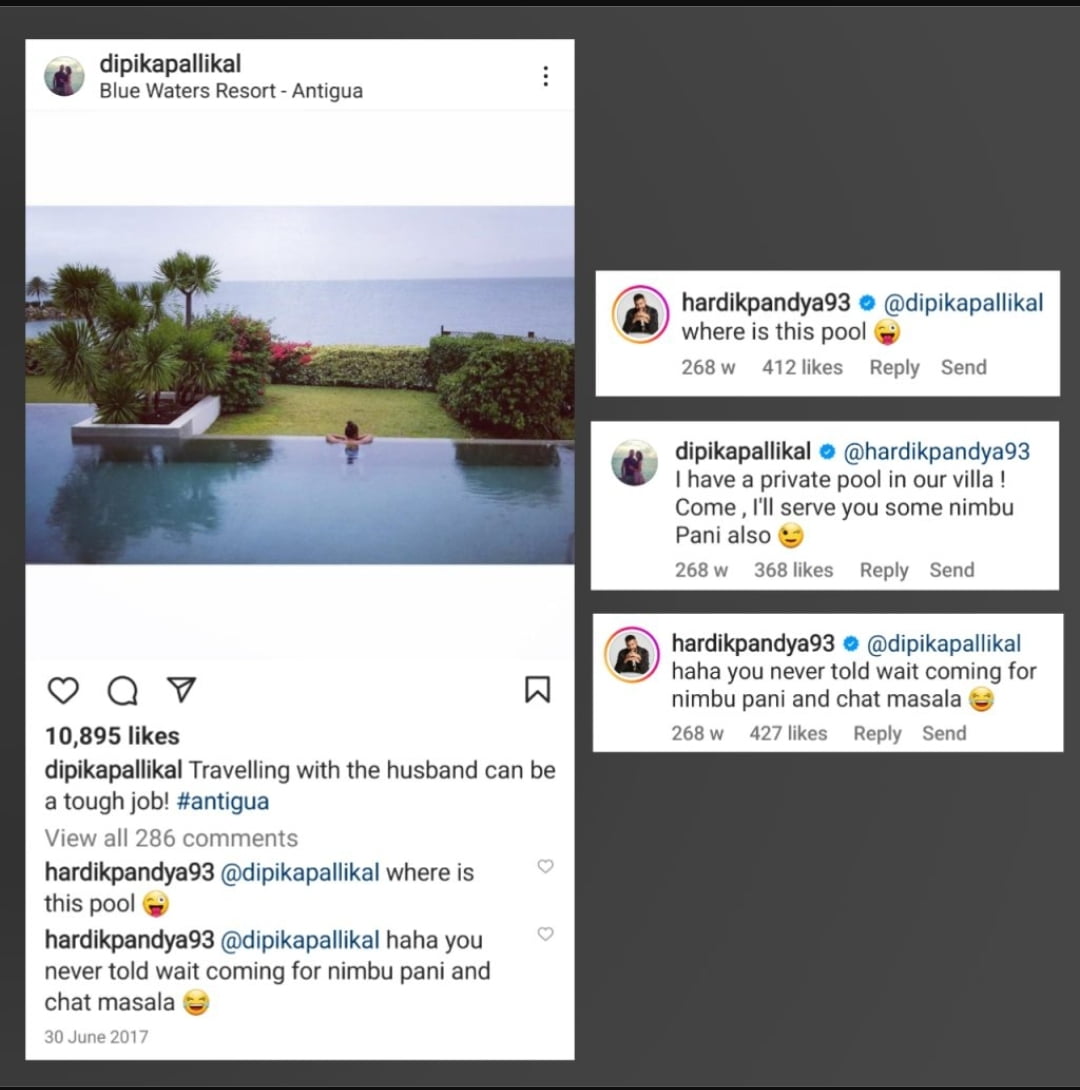Like the 'where is this pool' comment under the caption
The image size is (1080, 1090).
[545, 866]
